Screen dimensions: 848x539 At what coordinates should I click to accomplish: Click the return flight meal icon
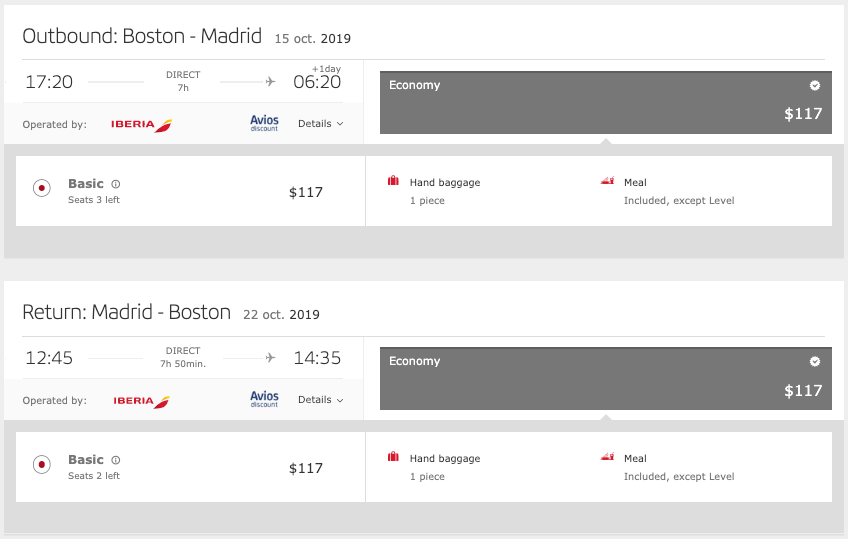tap(607, 458)
